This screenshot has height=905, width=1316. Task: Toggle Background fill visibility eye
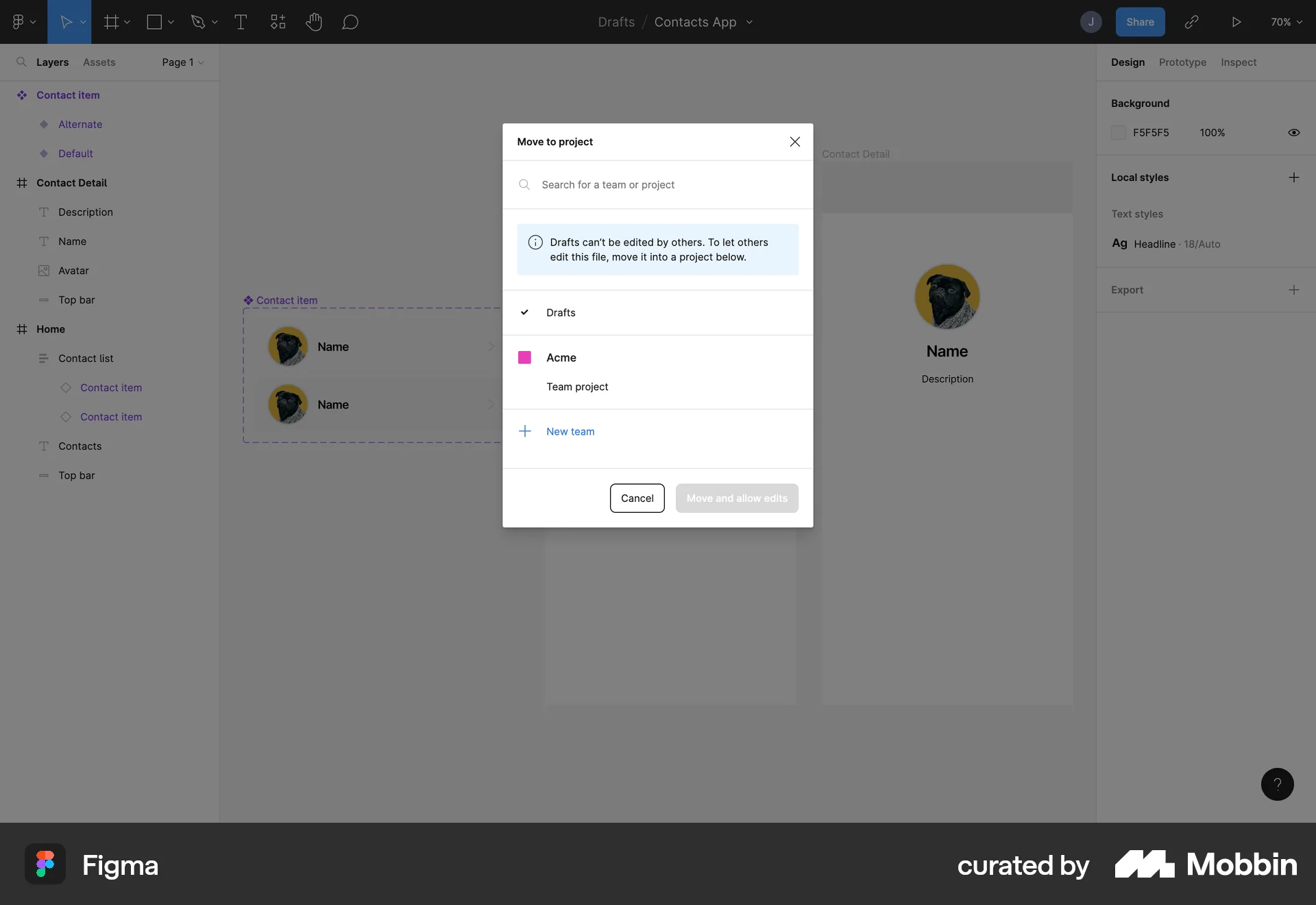[x=1293, y=132]
